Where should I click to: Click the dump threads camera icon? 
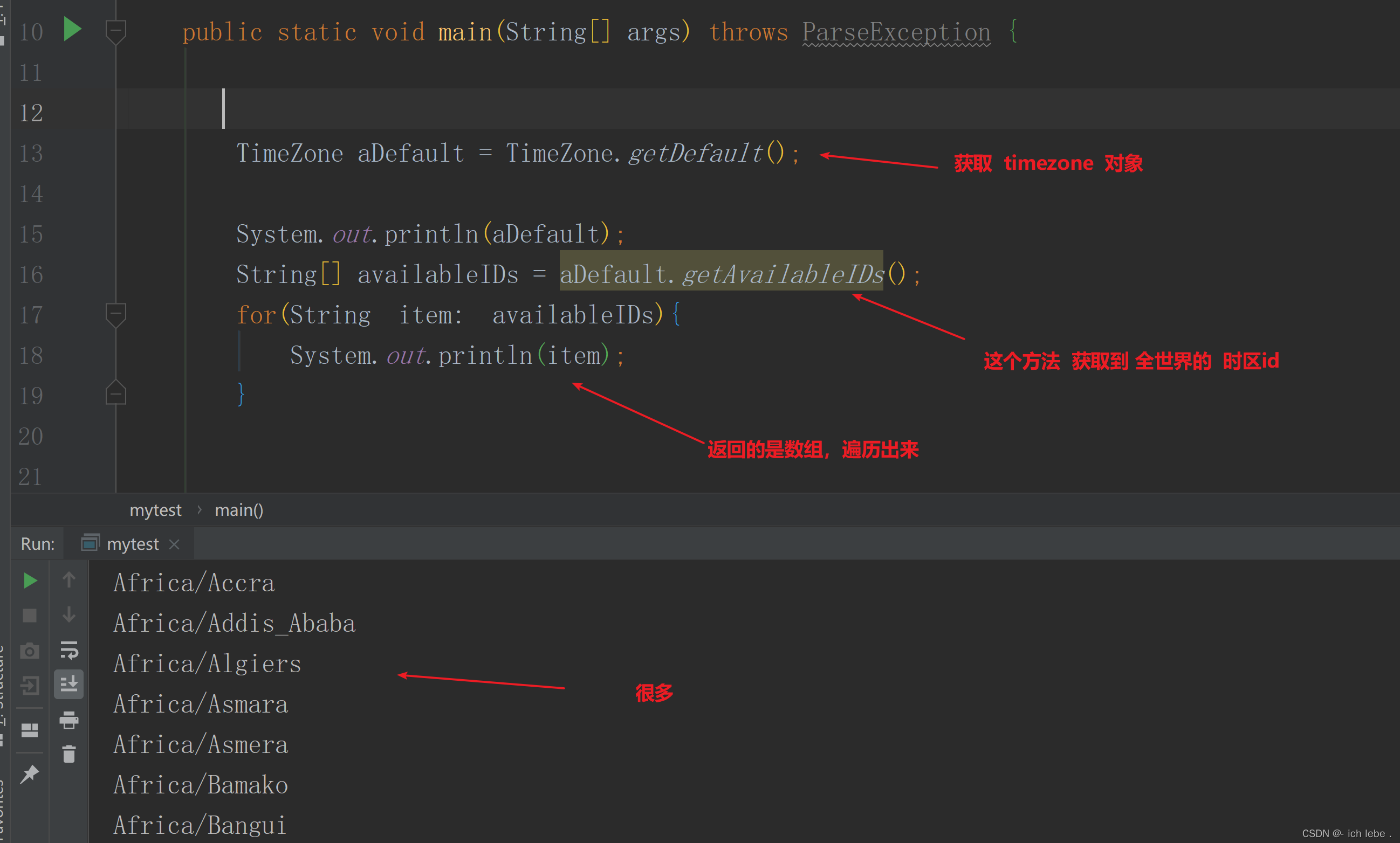30,651
